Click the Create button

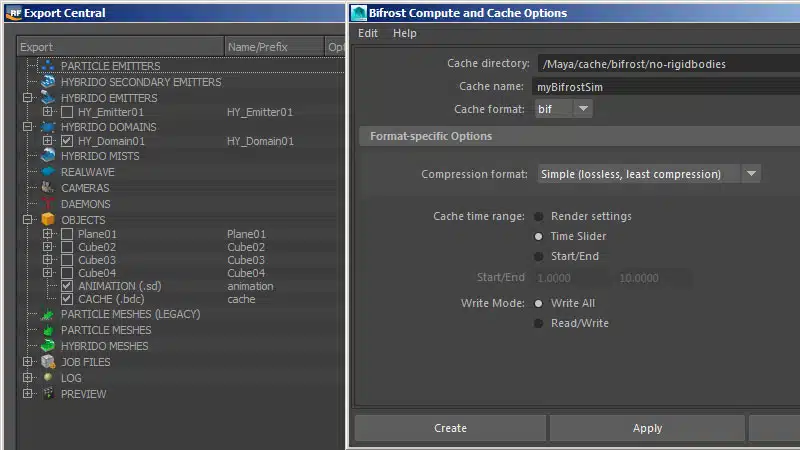(x=450, y=428)
